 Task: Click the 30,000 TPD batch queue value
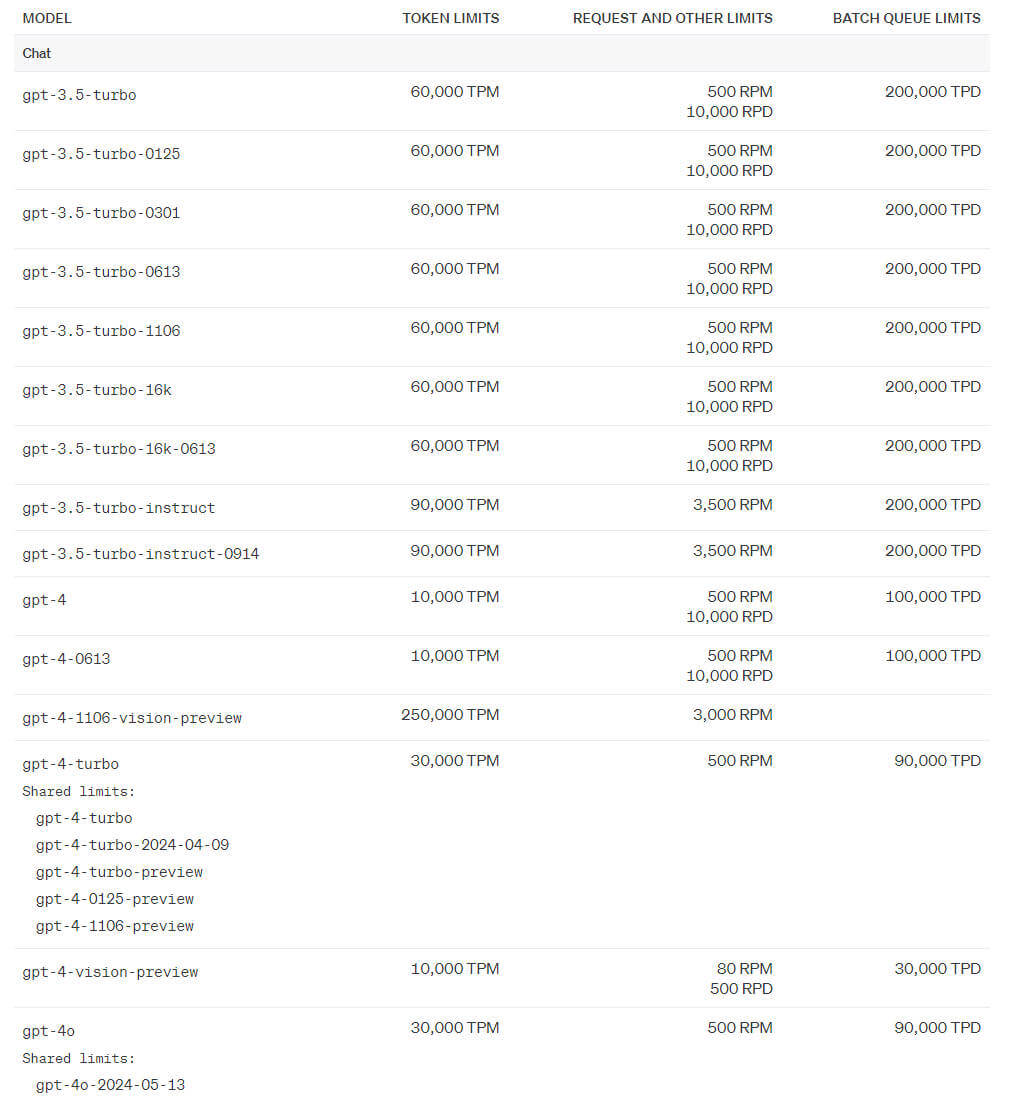click(937, 968)
